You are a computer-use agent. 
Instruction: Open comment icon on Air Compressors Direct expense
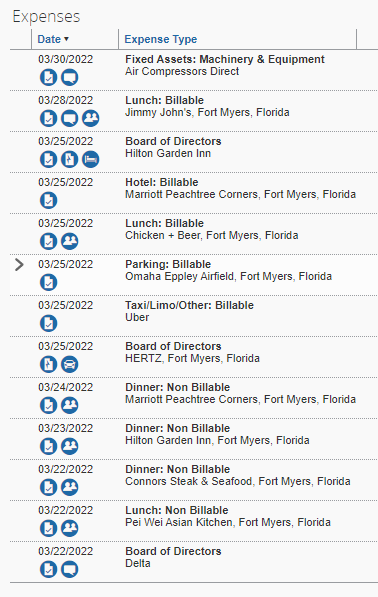coord(70,77)
